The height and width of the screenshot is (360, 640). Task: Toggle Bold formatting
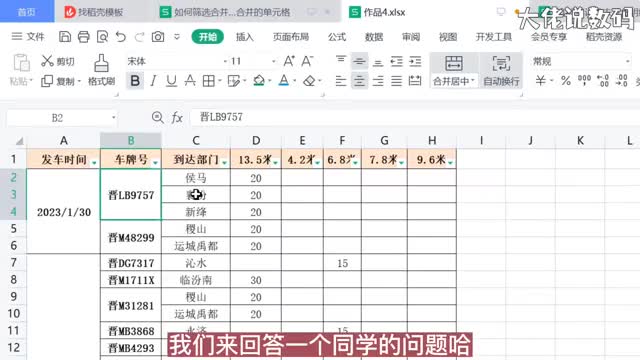coord(135,81)
